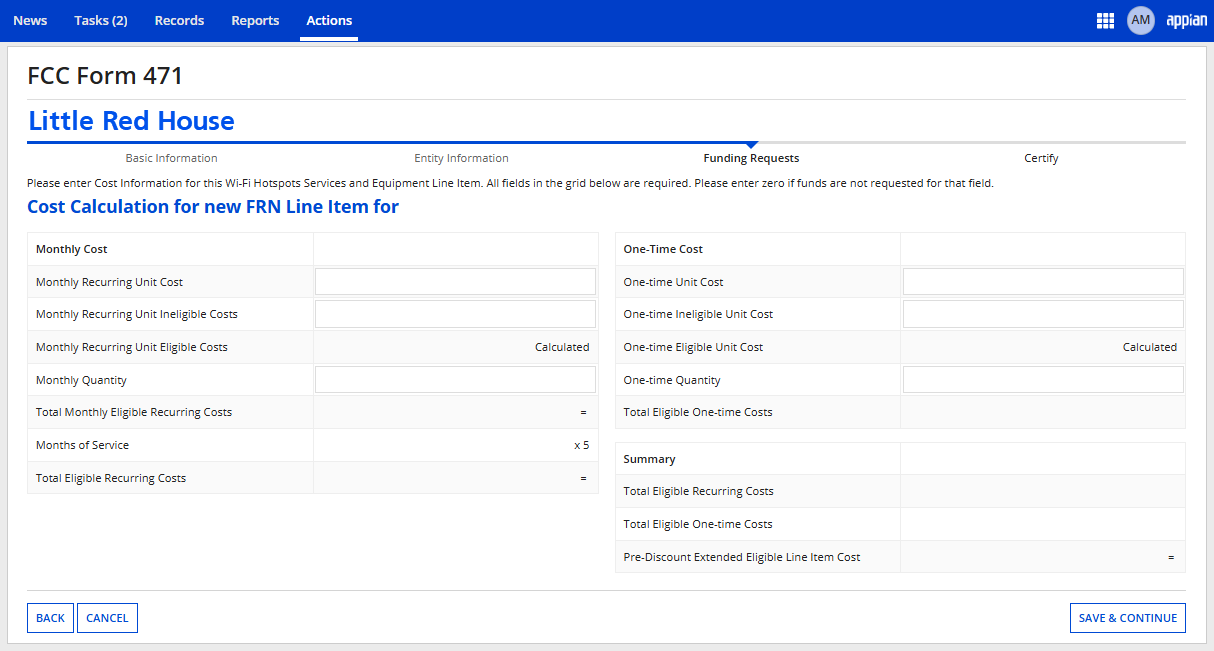Image resolution: width=1214 pixels, height=651 pixels.
Task: Focus the Monthly Recurring Unit Ineligible Costs field
Action: pyautogui.click(x=455, y=314)
